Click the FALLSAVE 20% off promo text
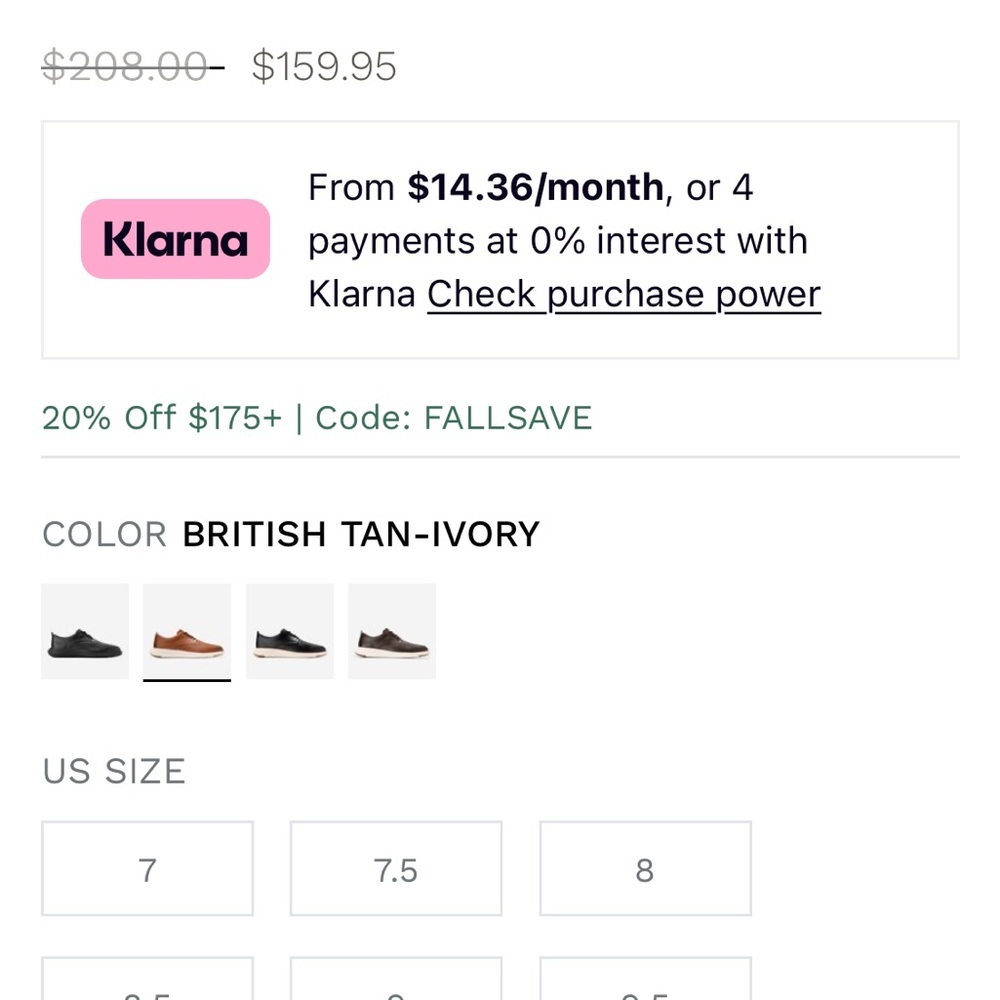The width and height of the screenshot is (1000, 1000). (317, 418)
